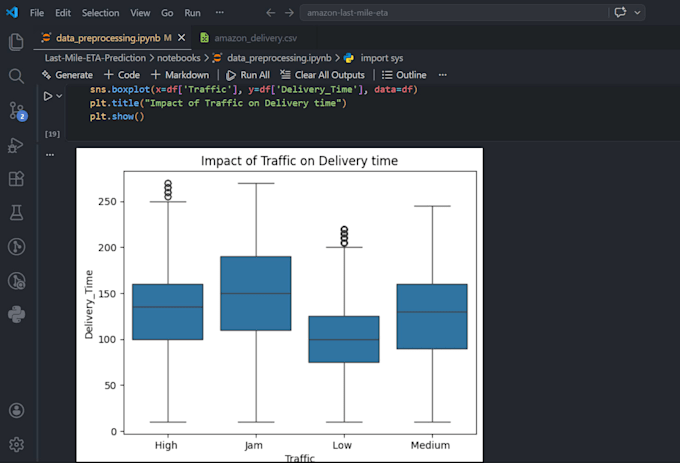
Task: Close the data_preprocessing.ipynb tab
Action: tap(182, 38)
